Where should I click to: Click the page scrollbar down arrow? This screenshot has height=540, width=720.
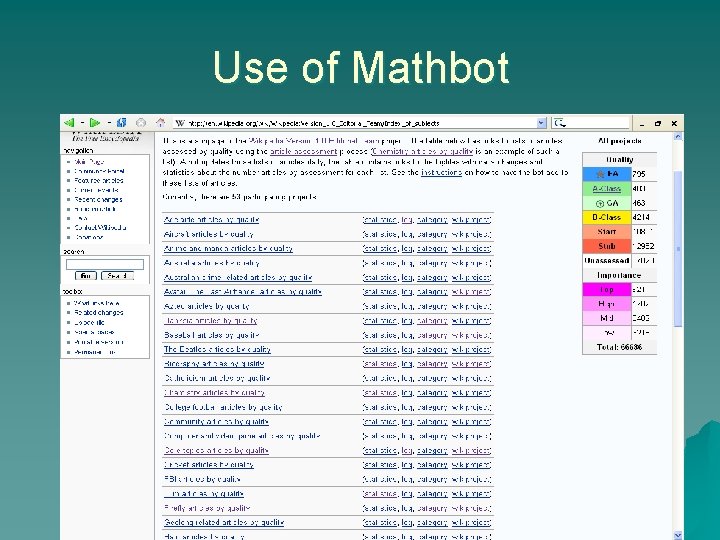click(678, 535)
